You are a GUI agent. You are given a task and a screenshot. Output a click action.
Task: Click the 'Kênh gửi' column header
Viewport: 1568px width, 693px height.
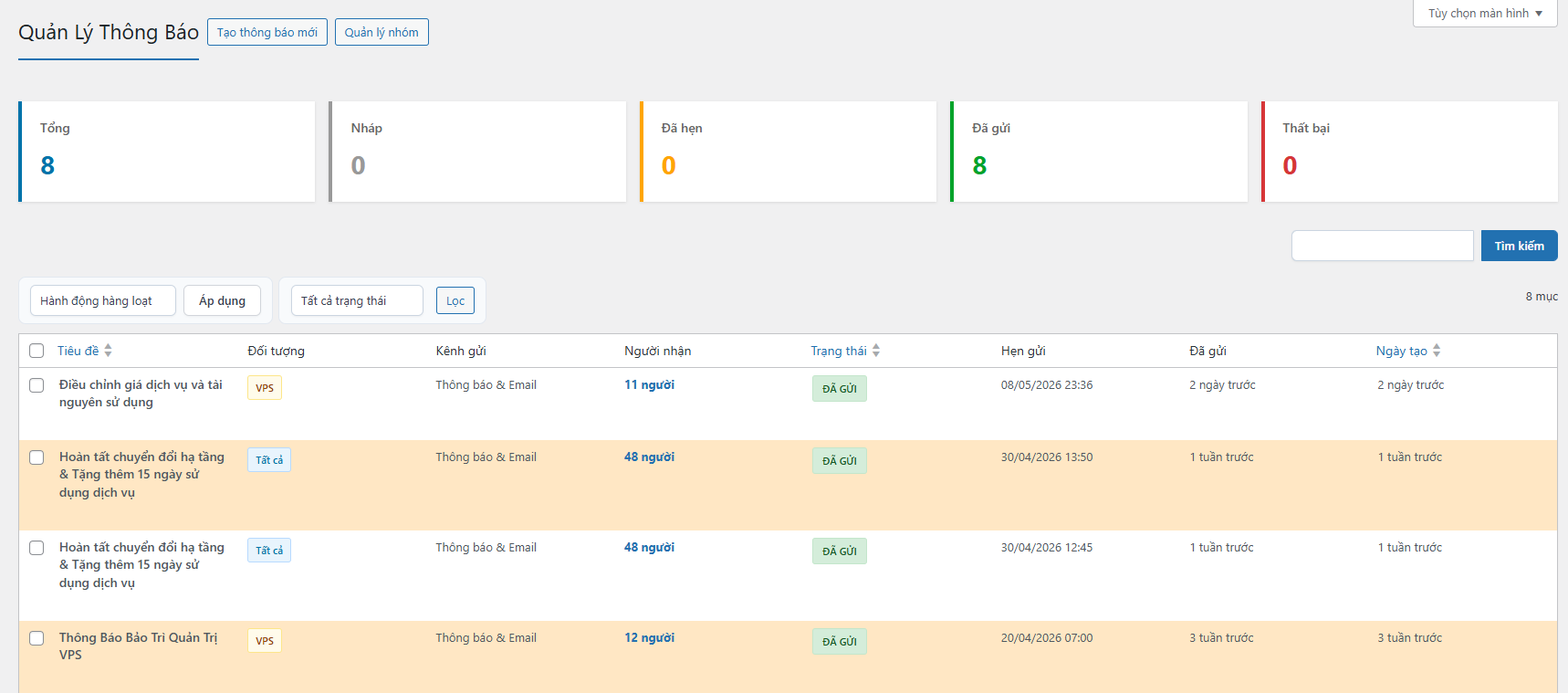pos(461,351)
